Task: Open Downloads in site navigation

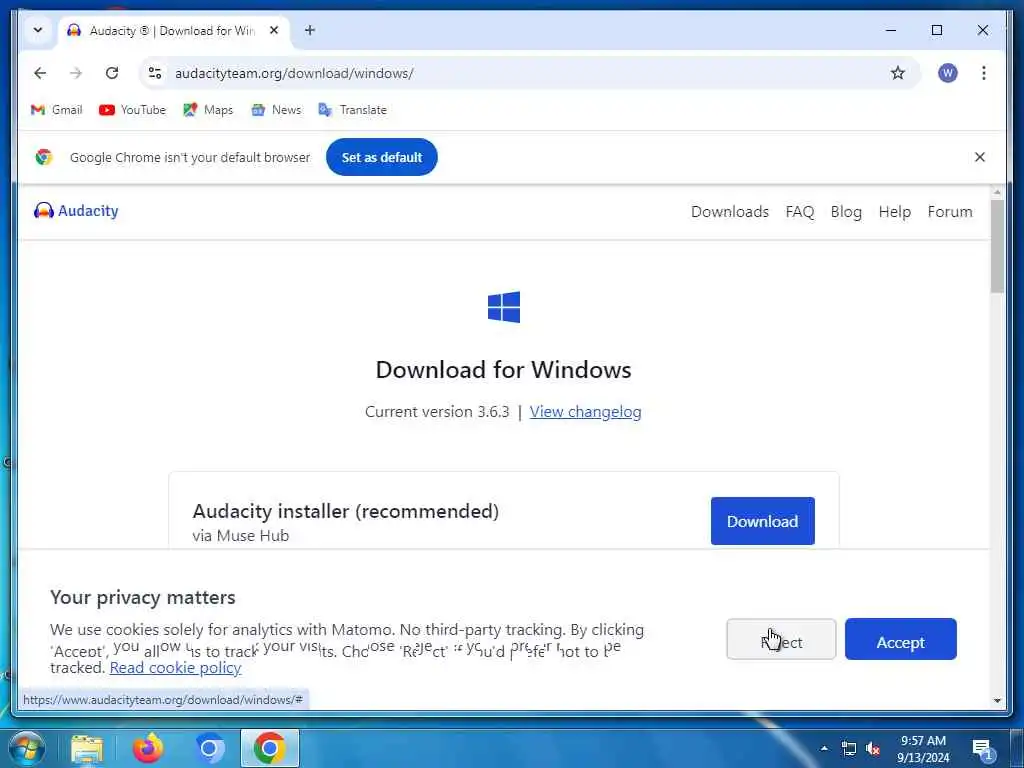Action: point(729,212)
